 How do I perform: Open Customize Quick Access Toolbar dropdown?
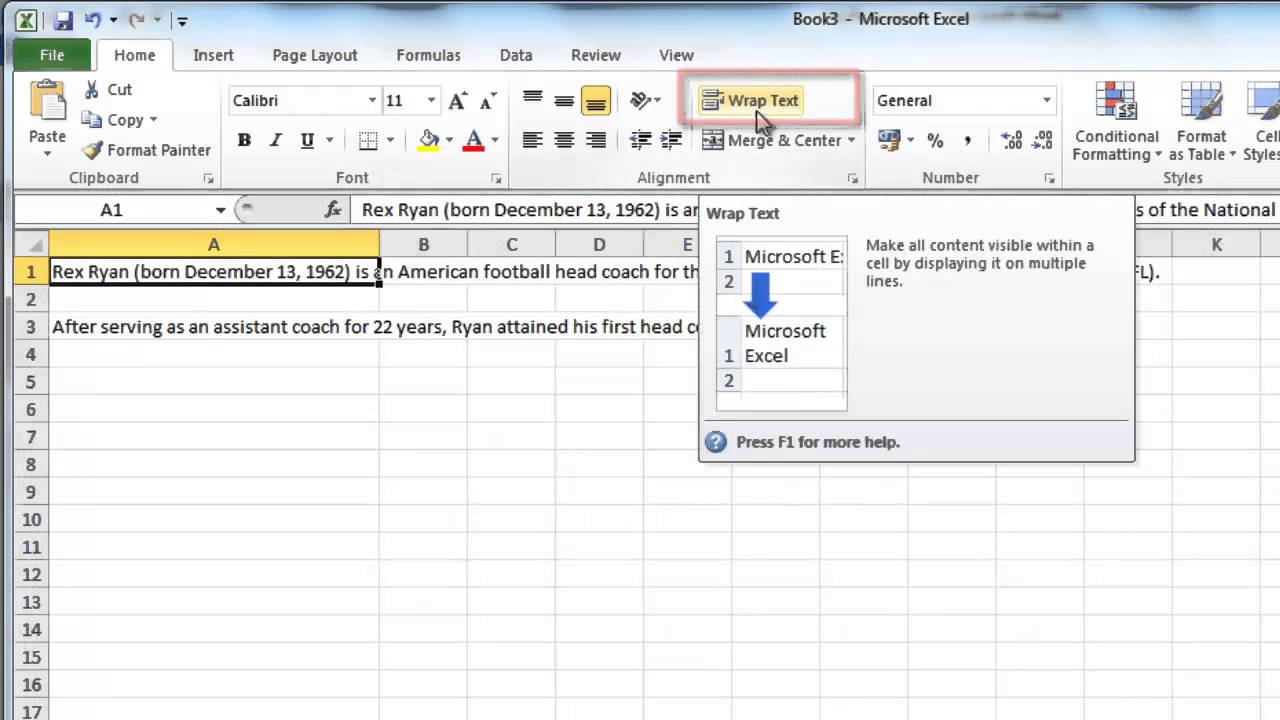click(182, 20)
